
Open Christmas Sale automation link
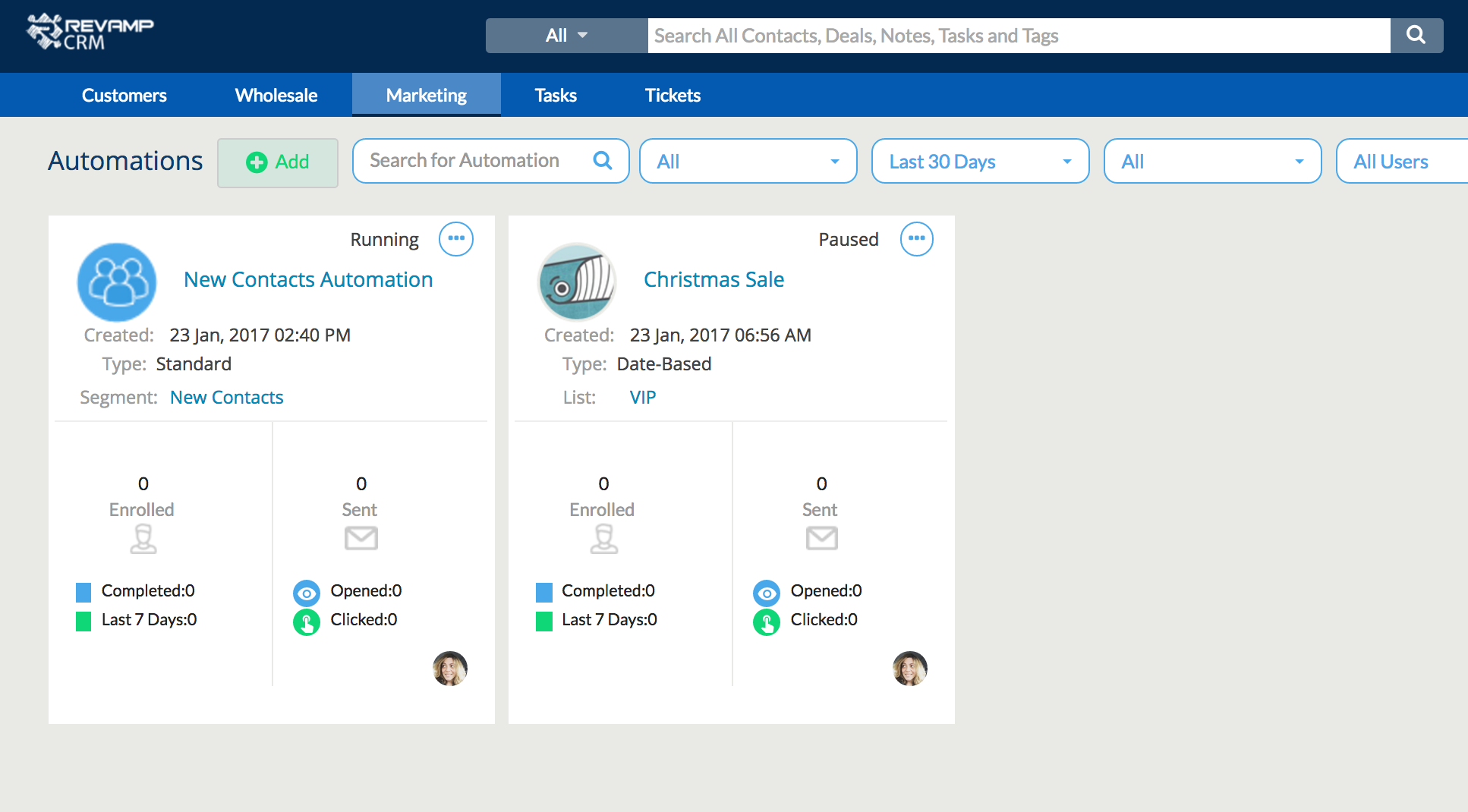(714, 279)
